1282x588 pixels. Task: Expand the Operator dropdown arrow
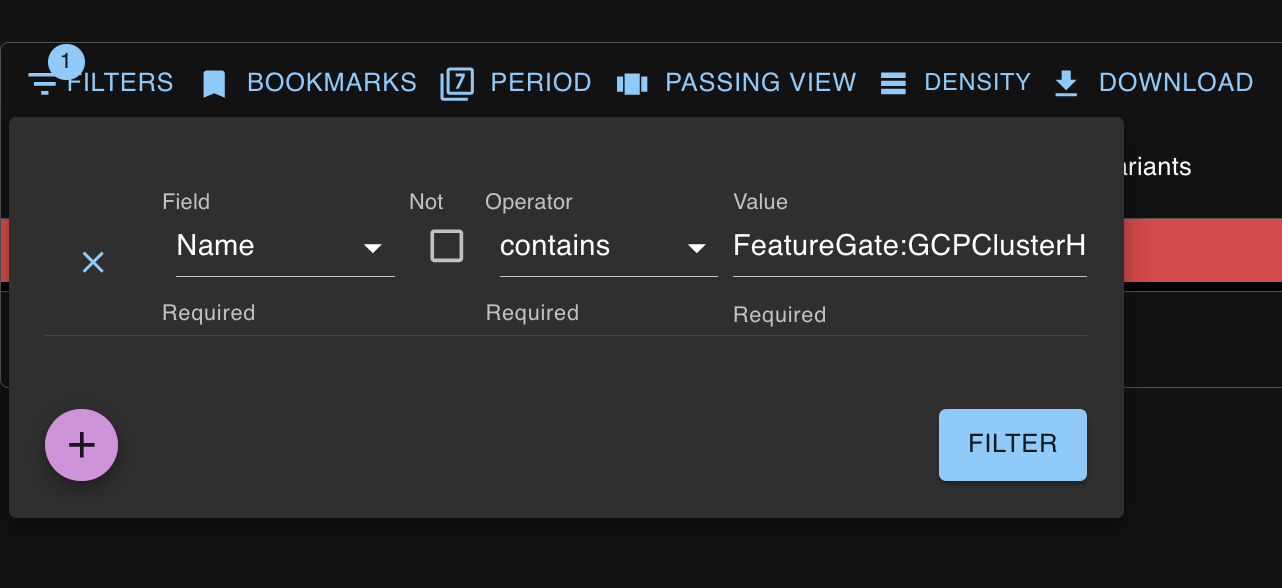697,247
